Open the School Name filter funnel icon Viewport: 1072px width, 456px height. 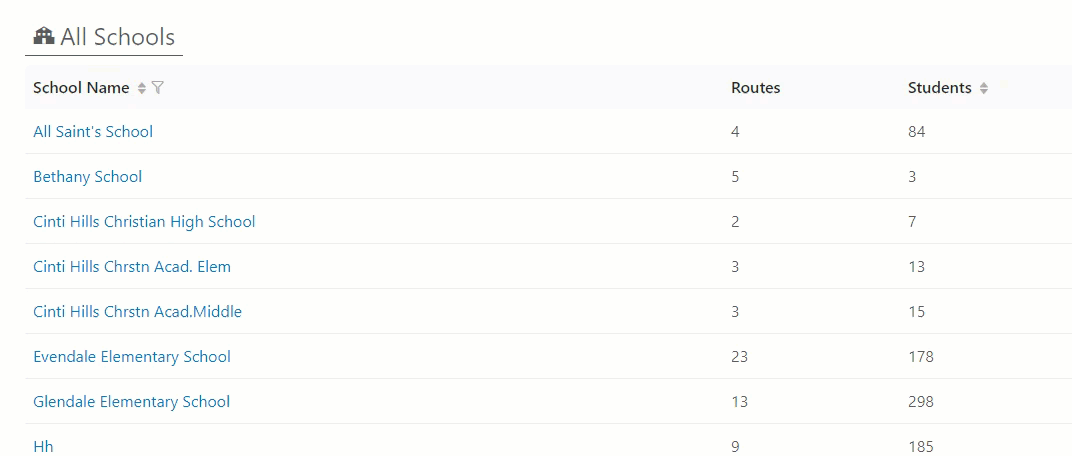tap(157, 88)
